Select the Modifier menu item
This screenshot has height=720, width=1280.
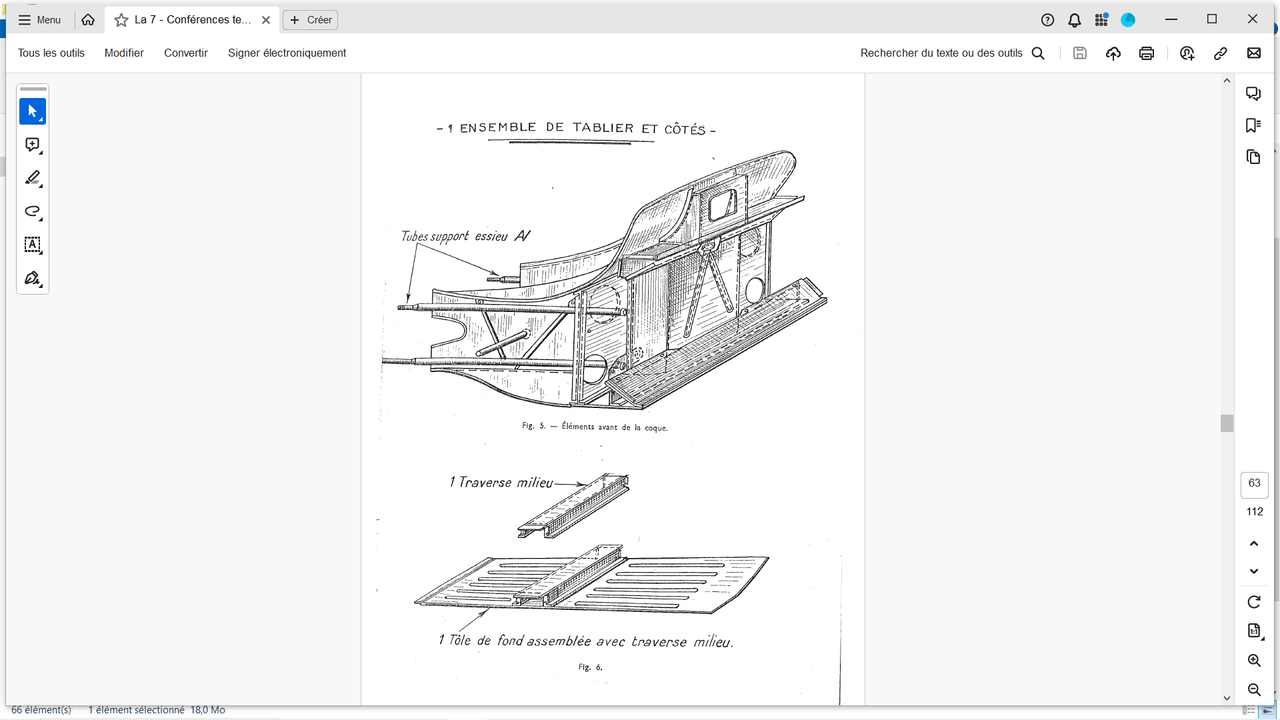(124, 53)
